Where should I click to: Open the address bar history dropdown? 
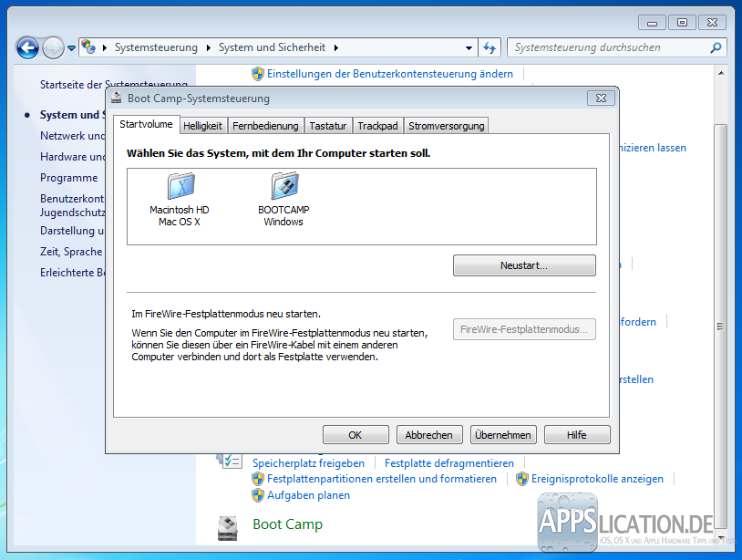(468, 48)
